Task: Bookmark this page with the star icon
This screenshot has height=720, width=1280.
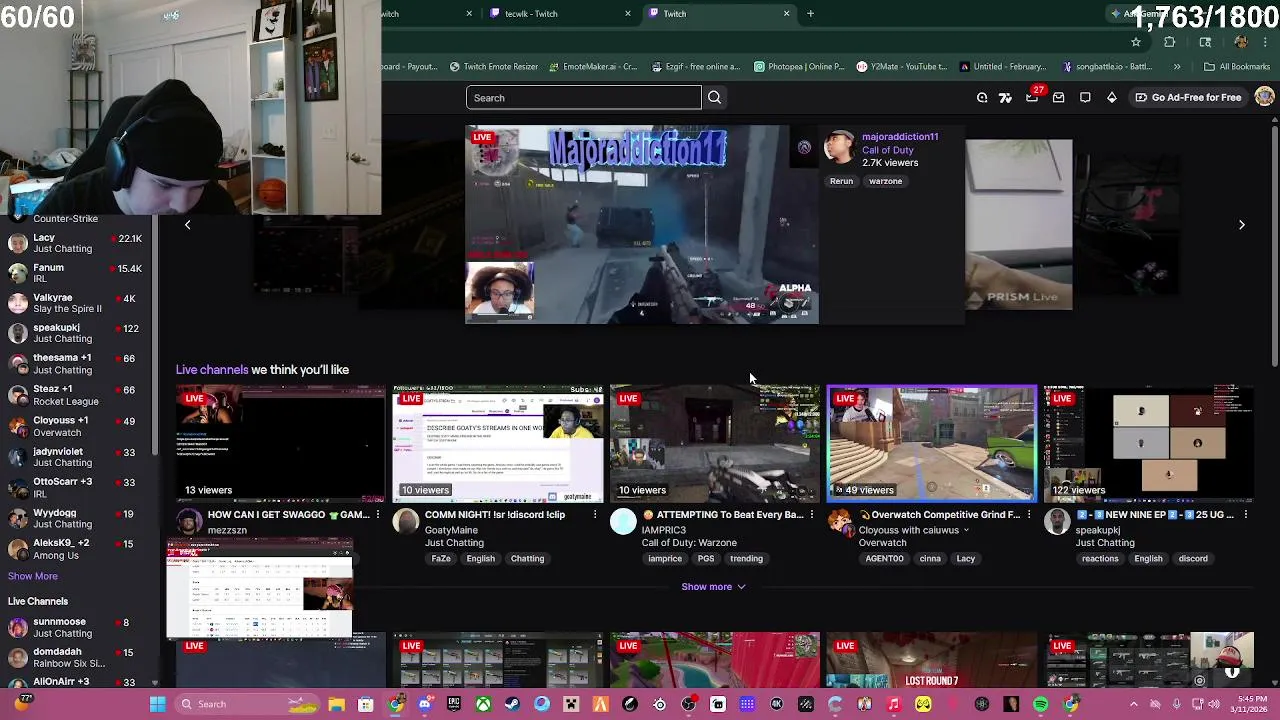Action: tap(1136, 42)
